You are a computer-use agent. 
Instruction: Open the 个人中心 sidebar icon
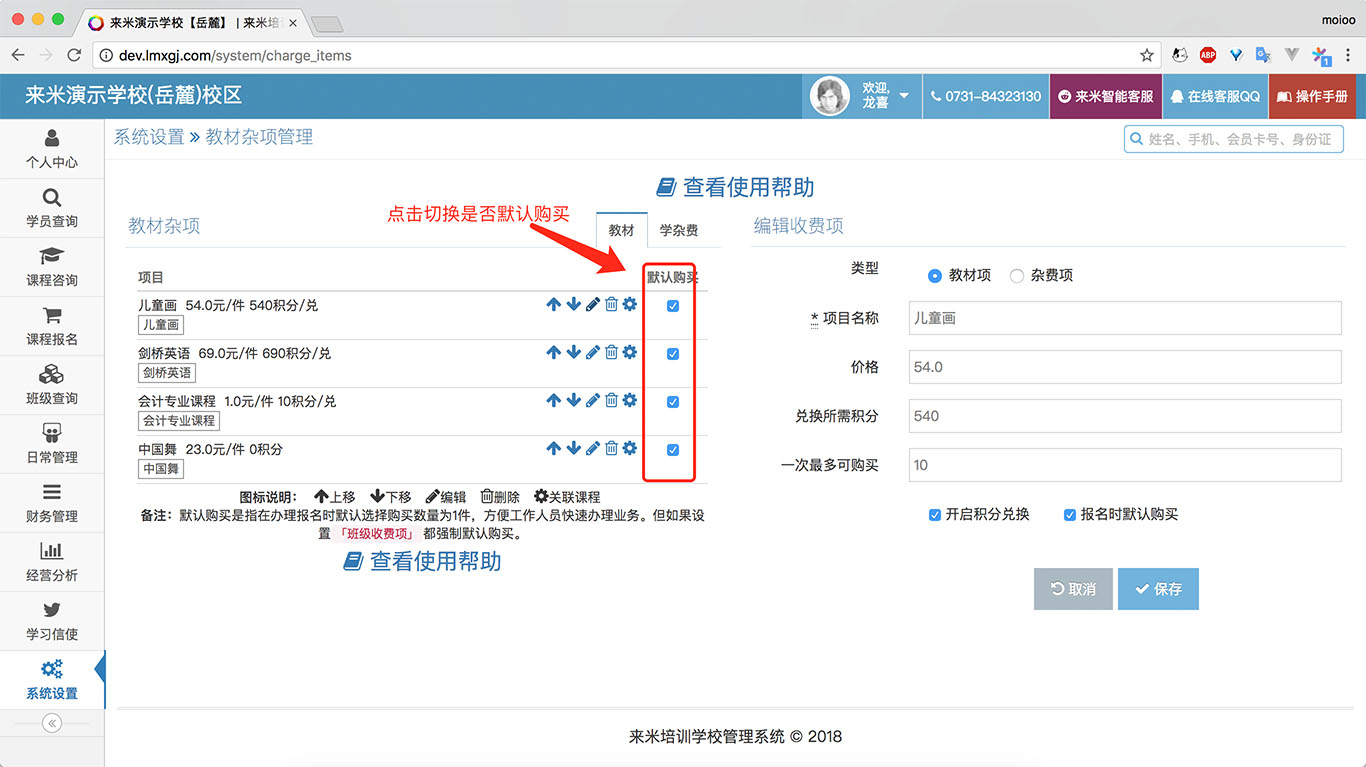pyautogui.click(x=51, y=148)
